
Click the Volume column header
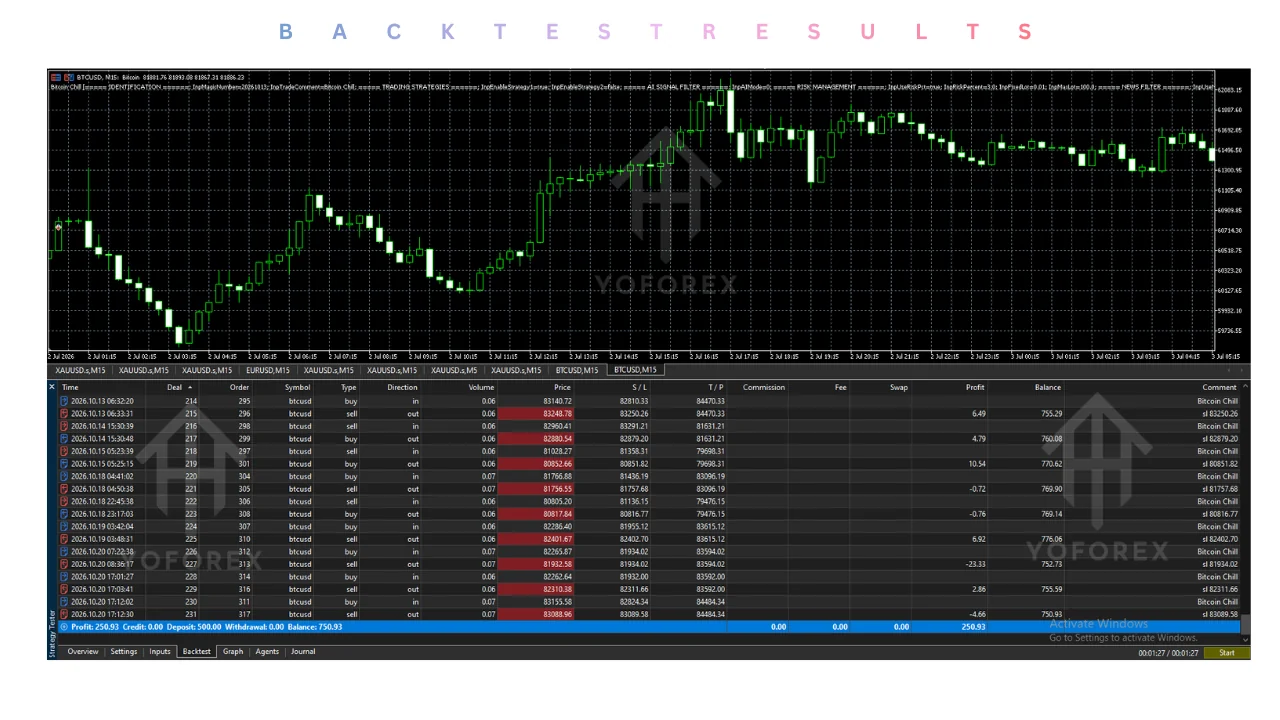click(482, 387)
